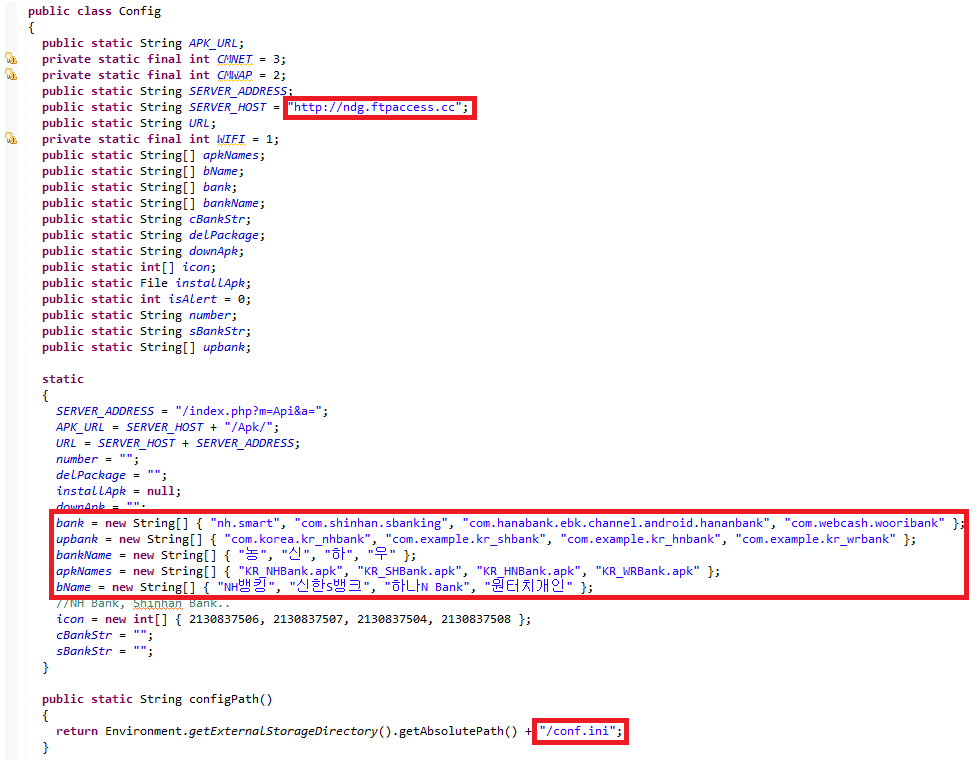Viewport: 976px width, 760px height.
Task: Click the downApk field declaration
Action: pos(143,251)
